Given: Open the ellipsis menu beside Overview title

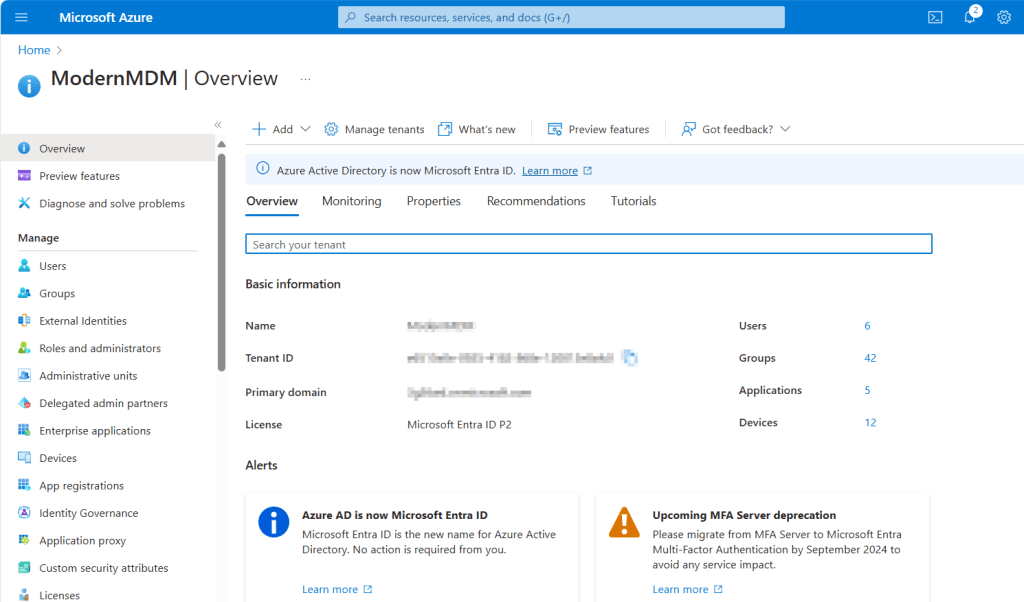Looking at the screenshot, I should click(306, 78).
